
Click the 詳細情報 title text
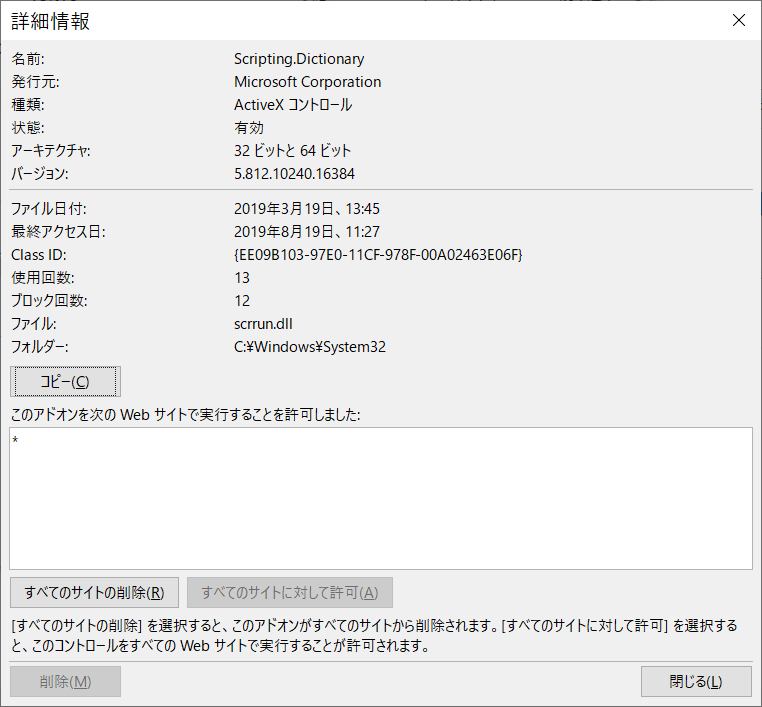50,21
